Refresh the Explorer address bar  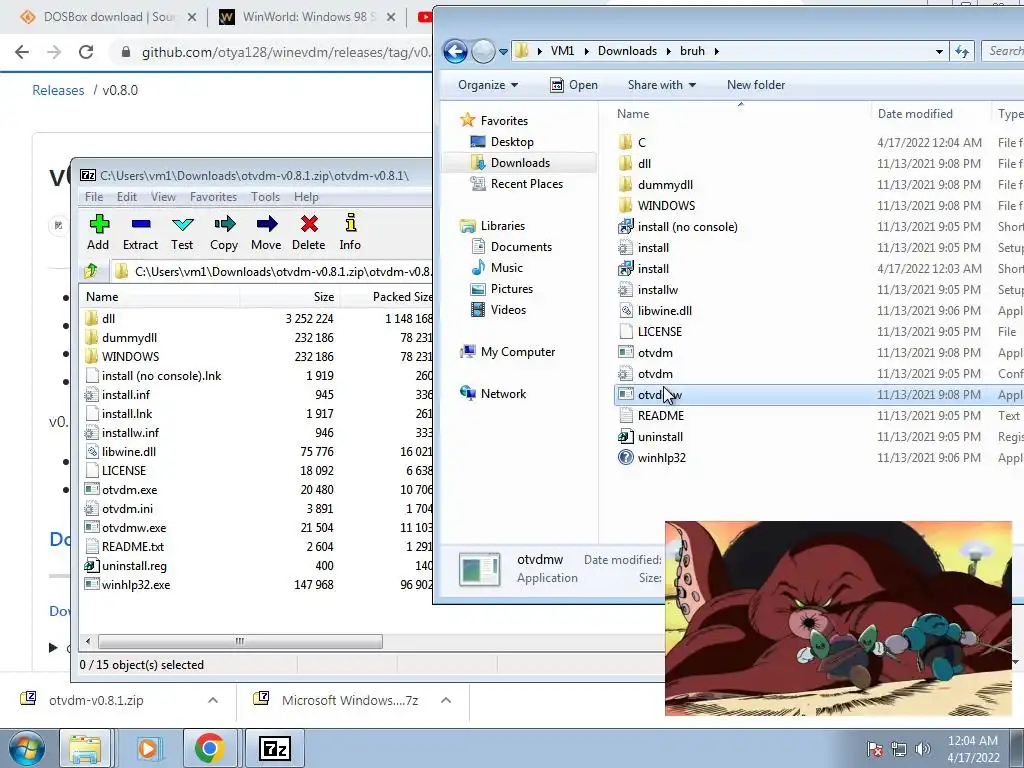[962, 51]
